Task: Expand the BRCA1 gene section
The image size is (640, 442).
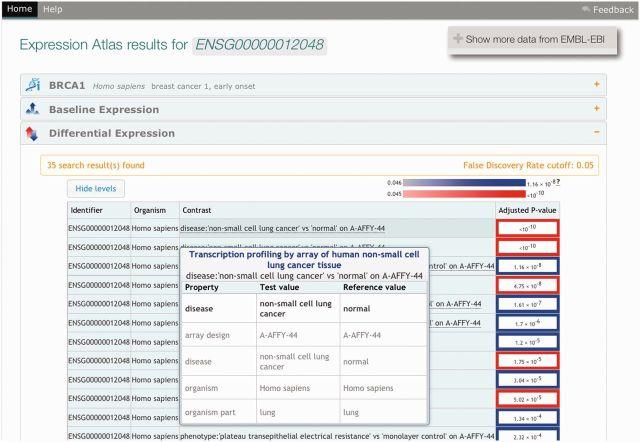Action: tap(597, 84)
